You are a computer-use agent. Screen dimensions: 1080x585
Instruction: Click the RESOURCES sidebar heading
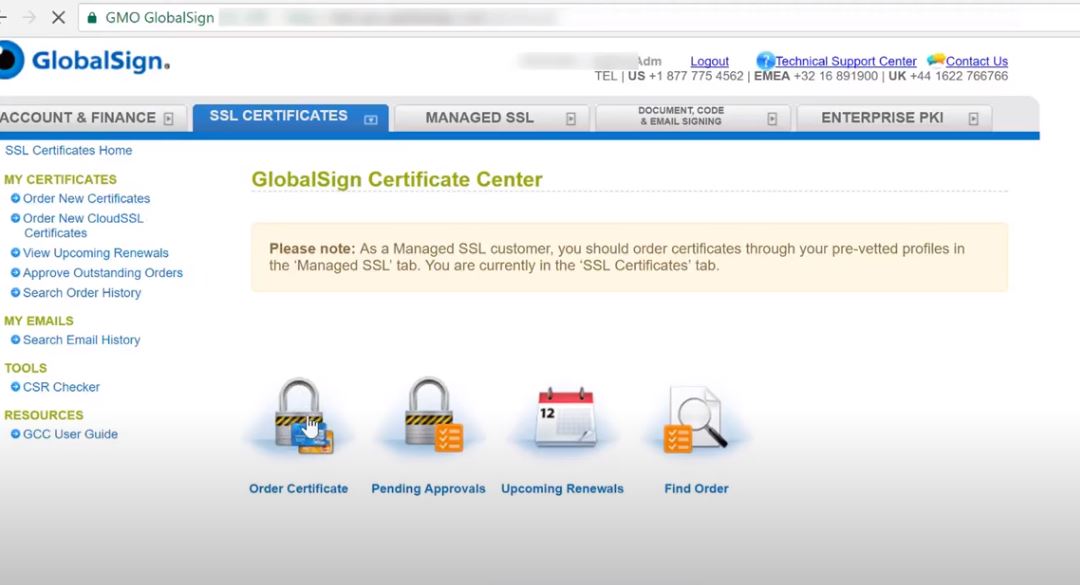coord(44,415)
